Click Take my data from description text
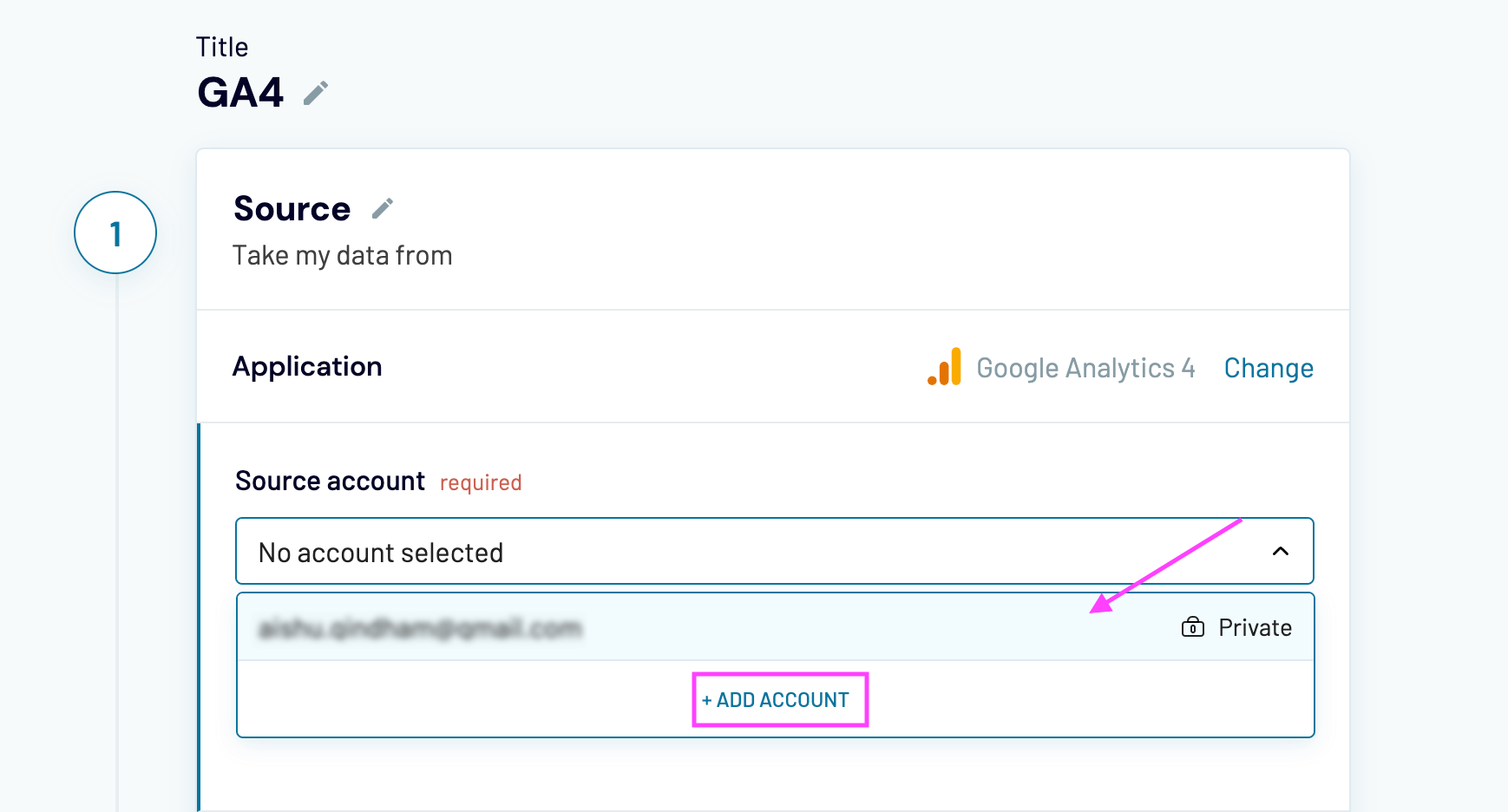The image size is (1508, 812). [x=342, y=254]
